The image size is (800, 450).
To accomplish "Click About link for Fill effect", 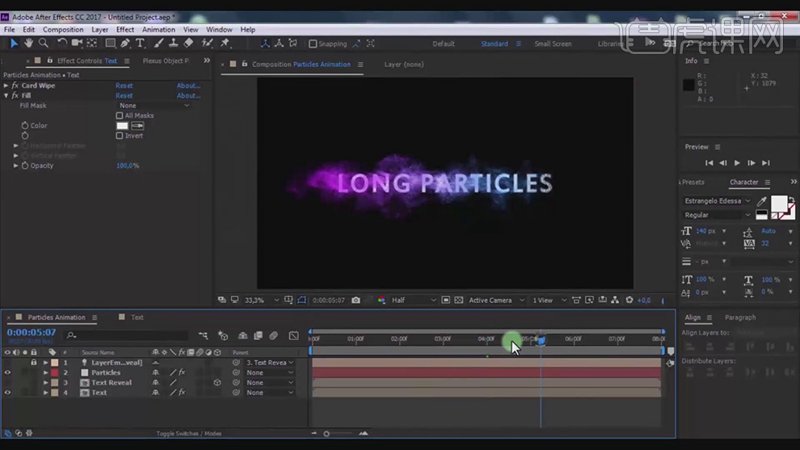I will (188, 96).
